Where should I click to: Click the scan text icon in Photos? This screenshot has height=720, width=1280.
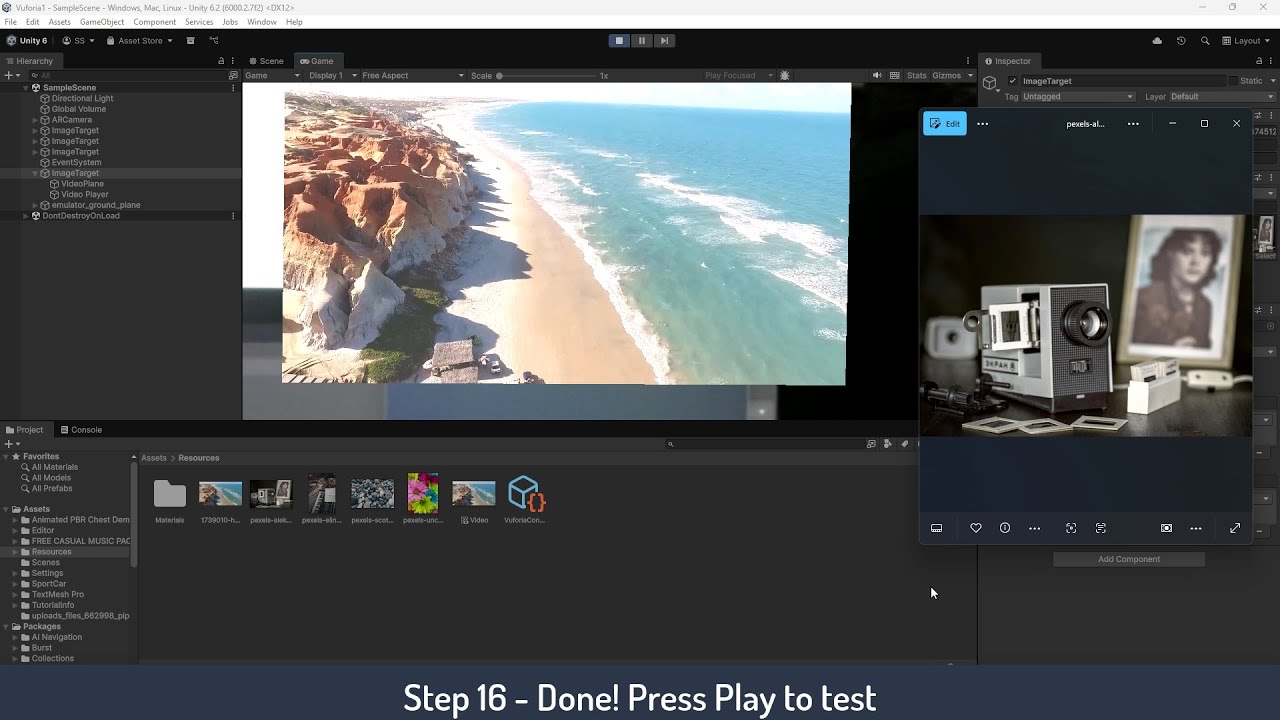tap(1101, 528)
